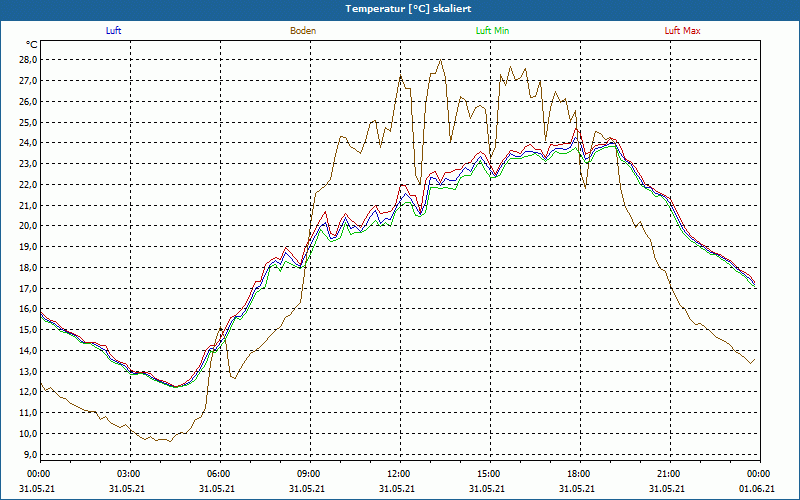Click the "31.05.21" date under "21:00"
800x500 pixels.
[x=666, y=488]
